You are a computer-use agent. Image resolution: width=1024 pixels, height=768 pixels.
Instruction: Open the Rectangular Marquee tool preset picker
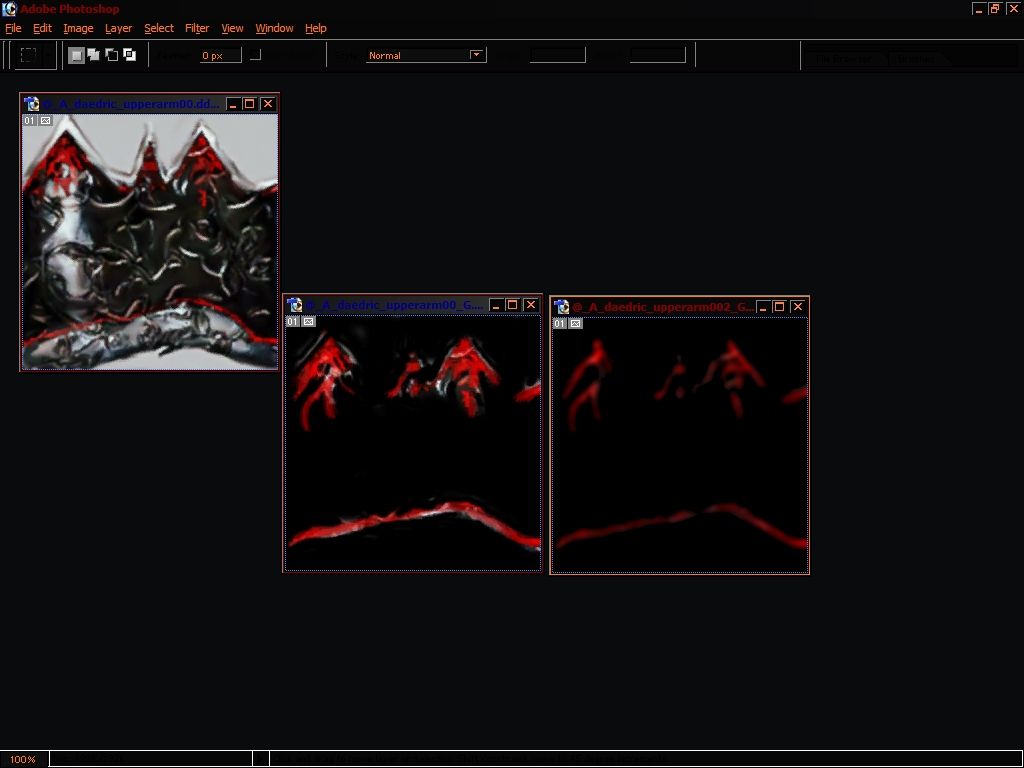click(35, 55)
